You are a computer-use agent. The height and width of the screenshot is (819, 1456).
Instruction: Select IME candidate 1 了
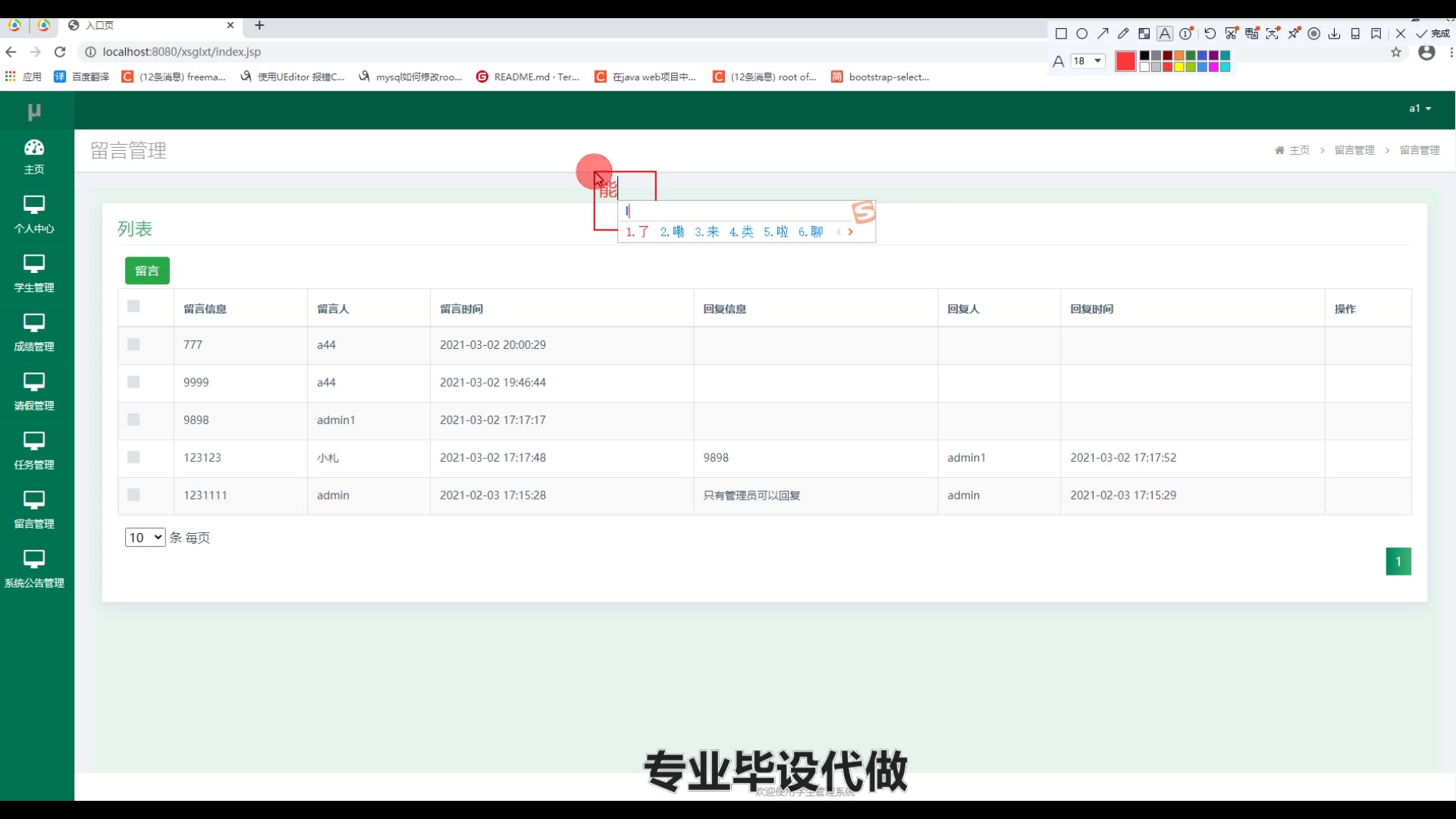coord(637,232)
